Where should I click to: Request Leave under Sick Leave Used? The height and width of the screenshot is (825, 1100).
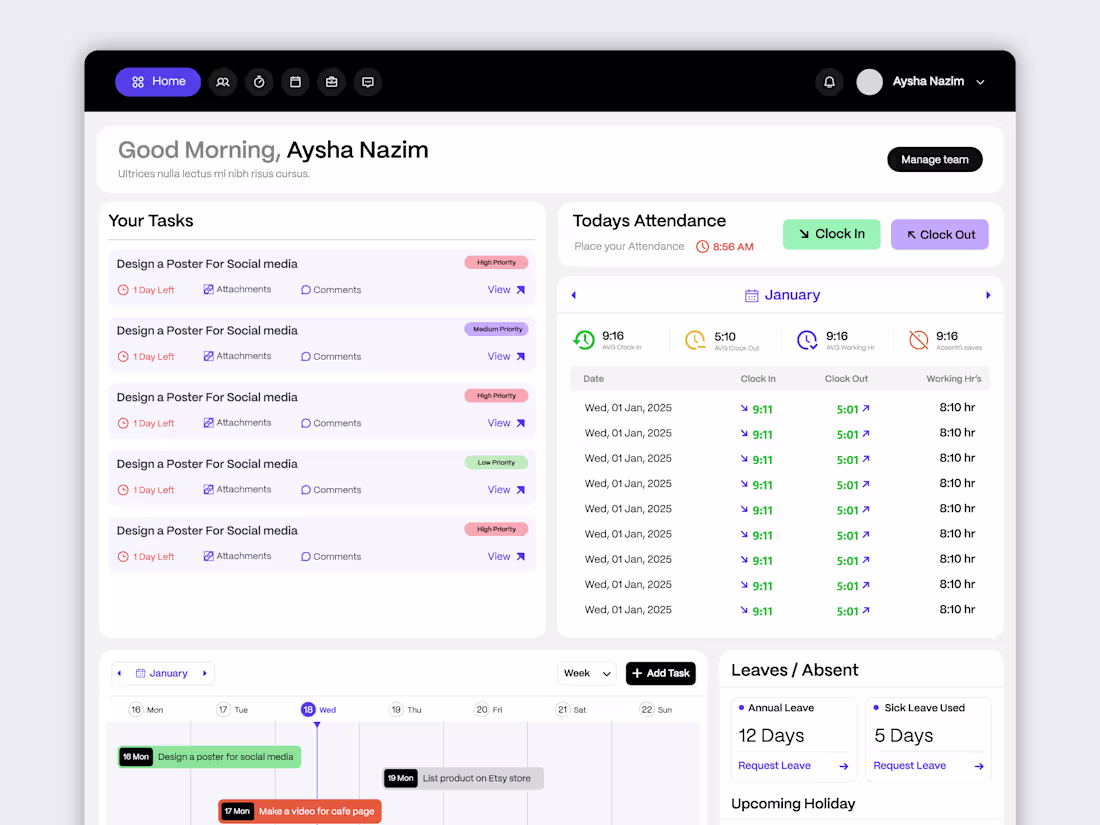pyautogui.click(x=909, y=765)
